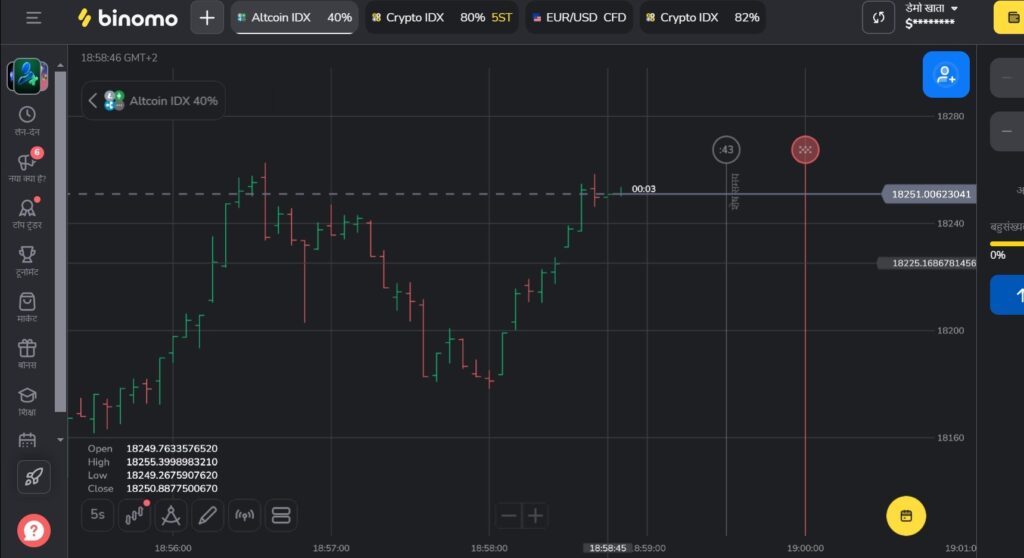Select the pencil drawing tool
The width and height of the screenshot is (1024, 558).
click(x=207, y=515)
